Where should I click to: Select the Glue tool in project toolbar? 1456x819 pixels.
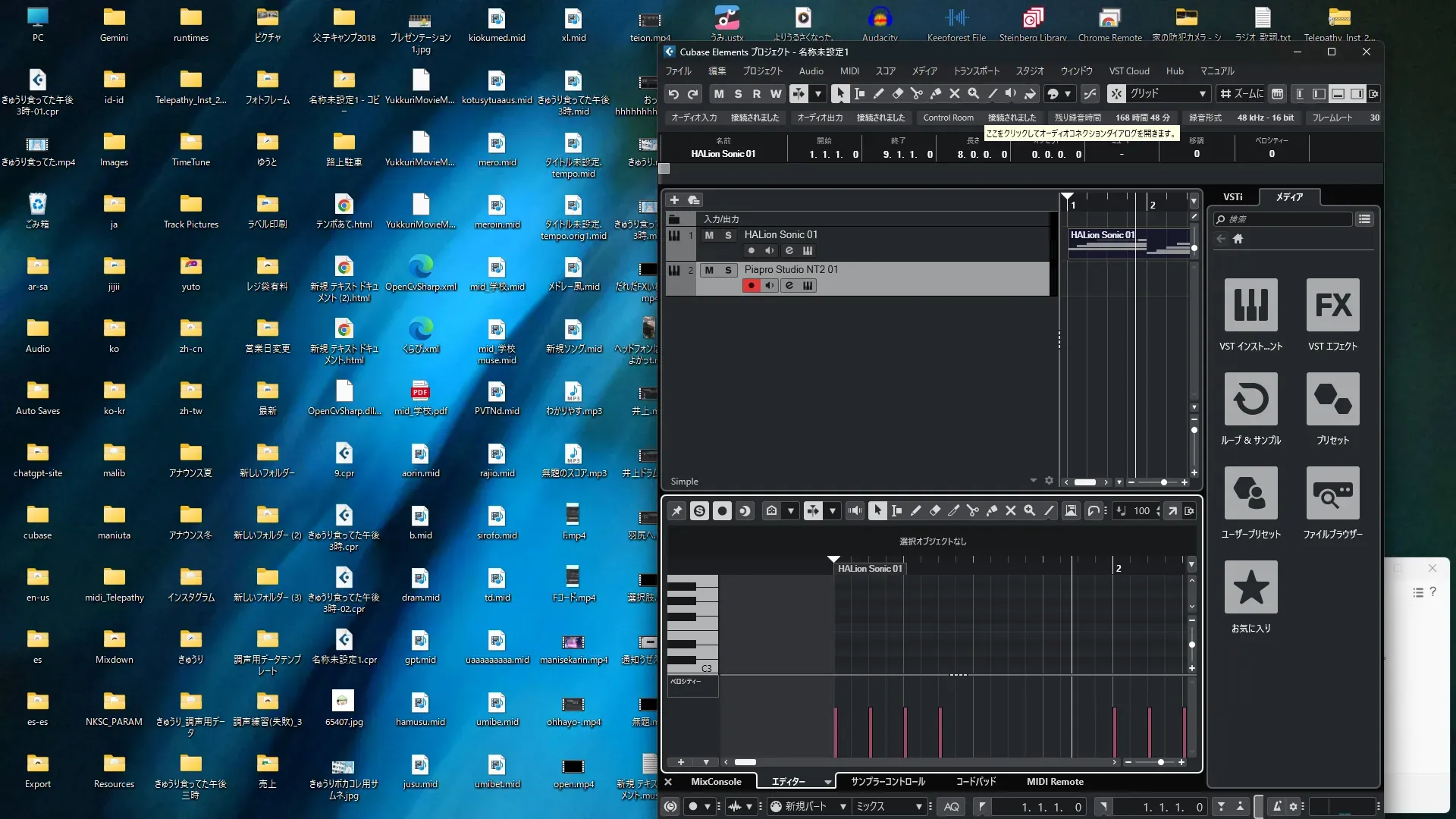935,94
